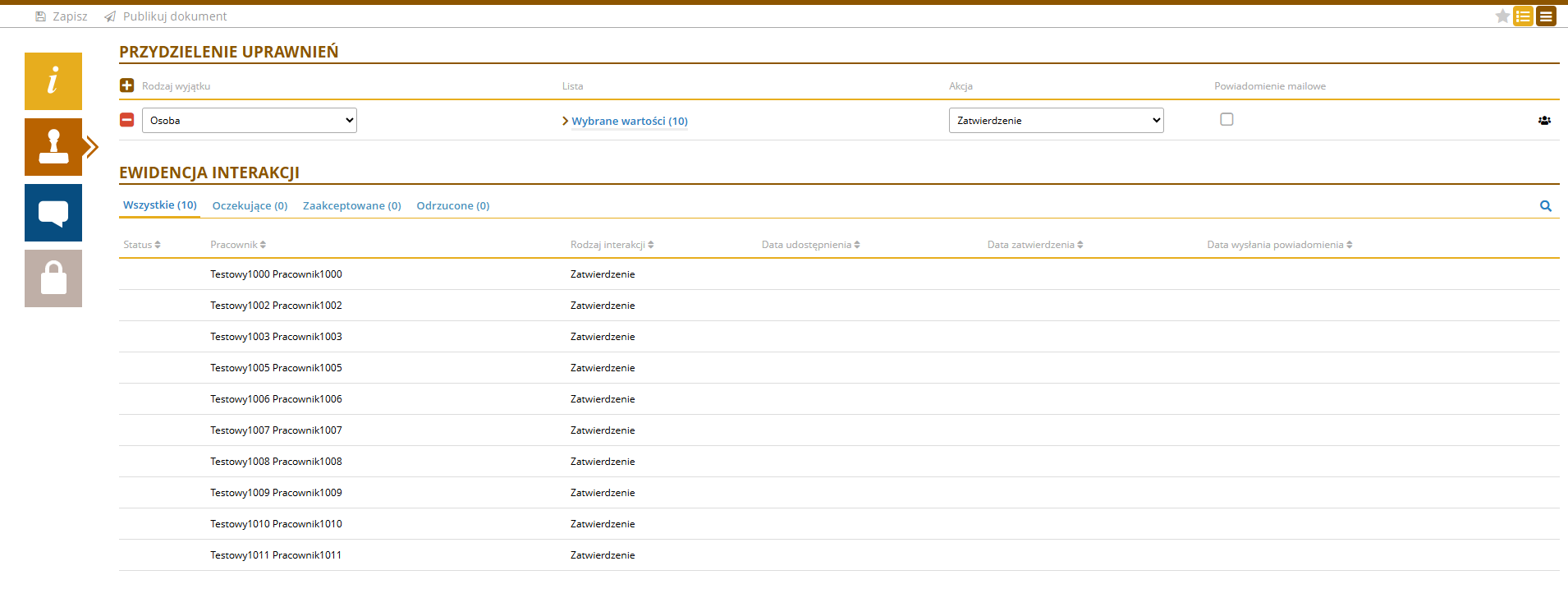The height and width of the screenshot is (598, 1568).
Task: Sort by Data wysłania powiadomienia column
Action: coord(1280,245)
